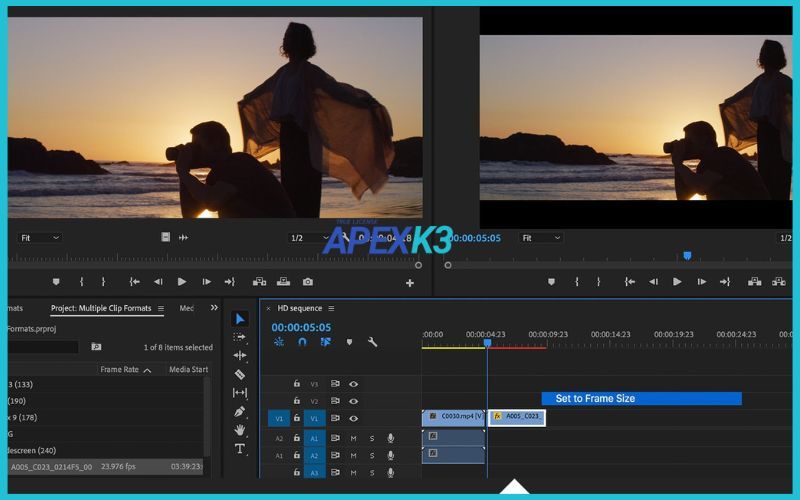This screenshot has width=800, height=500.
Task: Switch to Project: Multiple Clip Formats tab
Action: (x=101, y=308)
